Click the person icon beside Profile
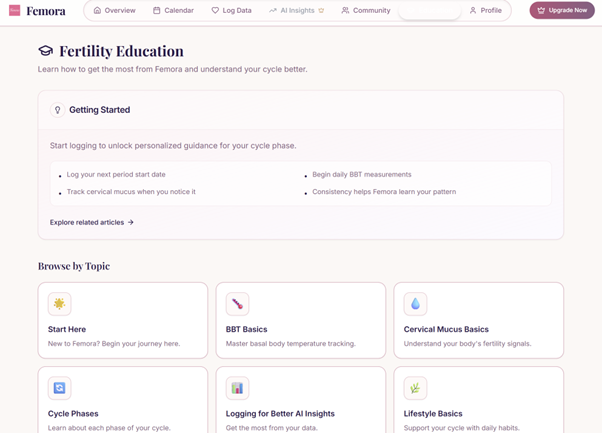The width and height of the screenshot is (602, 433). tap(473, 10)
